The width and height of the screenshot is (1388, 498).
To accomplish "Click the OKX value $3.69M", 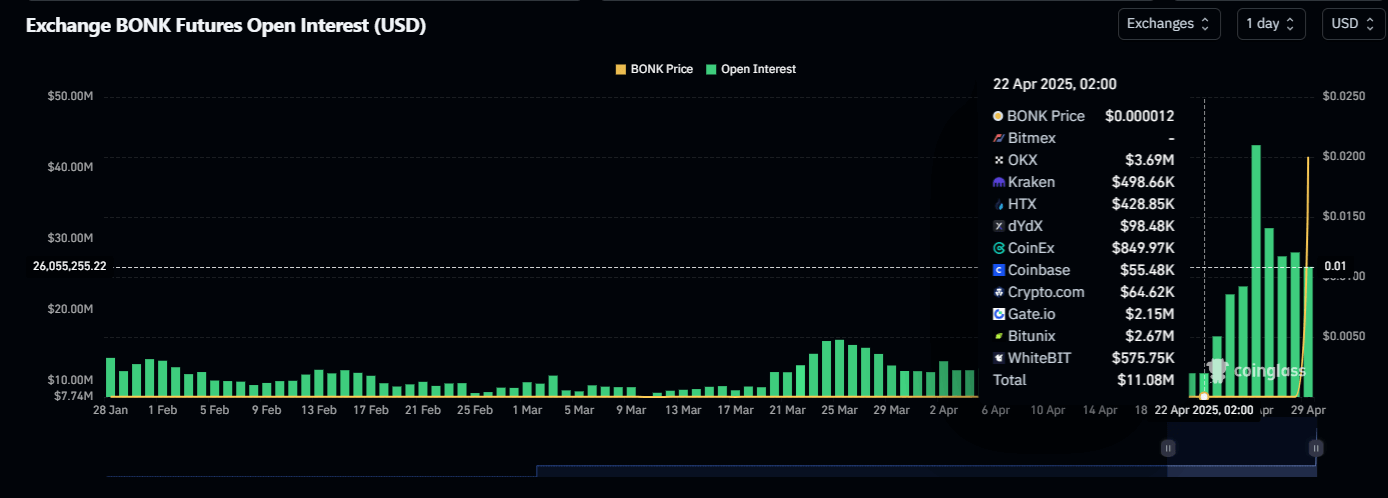I will pyautogui.click(x=1150, y=160).
